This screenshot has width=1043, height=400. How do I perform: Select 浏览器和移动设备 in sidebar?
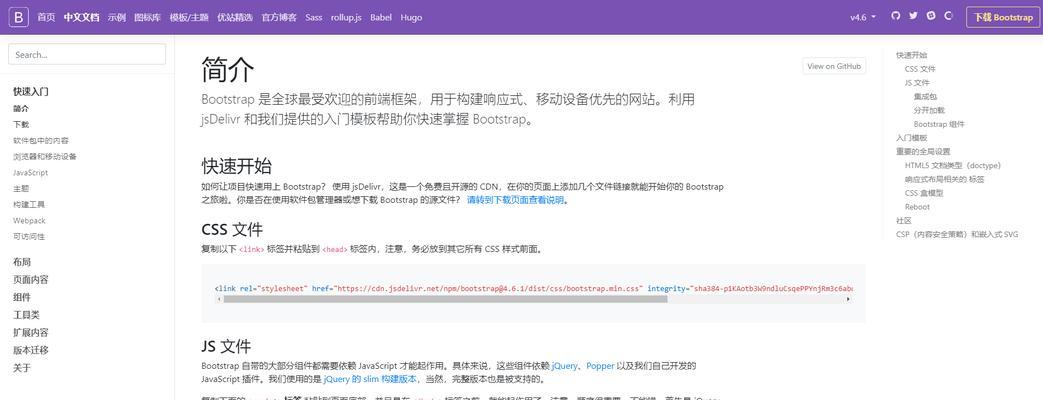point(45,156)
